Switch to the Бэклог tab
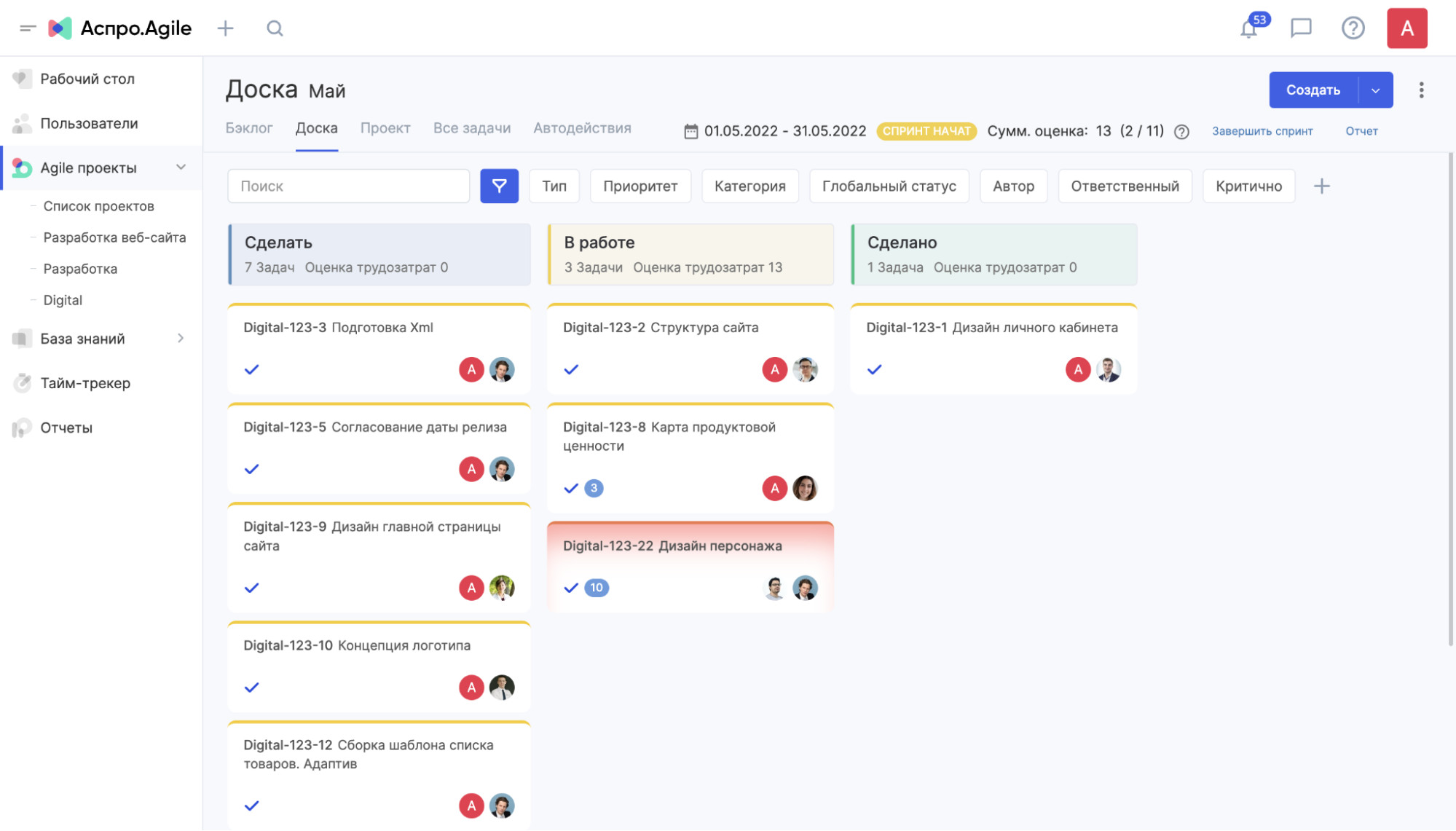 (x=249, y=128)
